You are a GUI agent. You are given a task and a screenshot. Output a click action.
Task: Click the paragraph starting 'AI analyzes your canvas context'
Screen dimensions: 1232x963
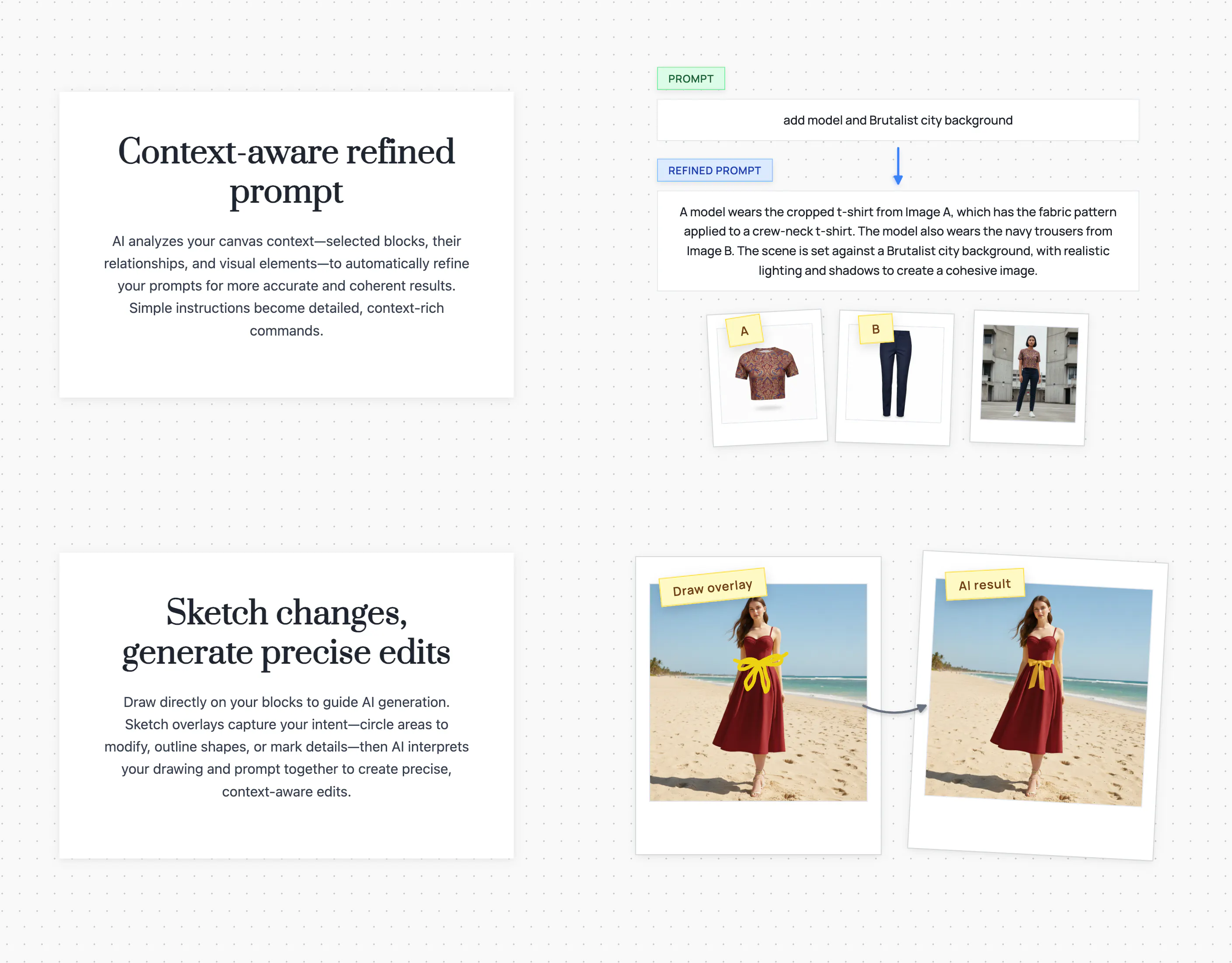pyautogui.click(x=286, y=286)
